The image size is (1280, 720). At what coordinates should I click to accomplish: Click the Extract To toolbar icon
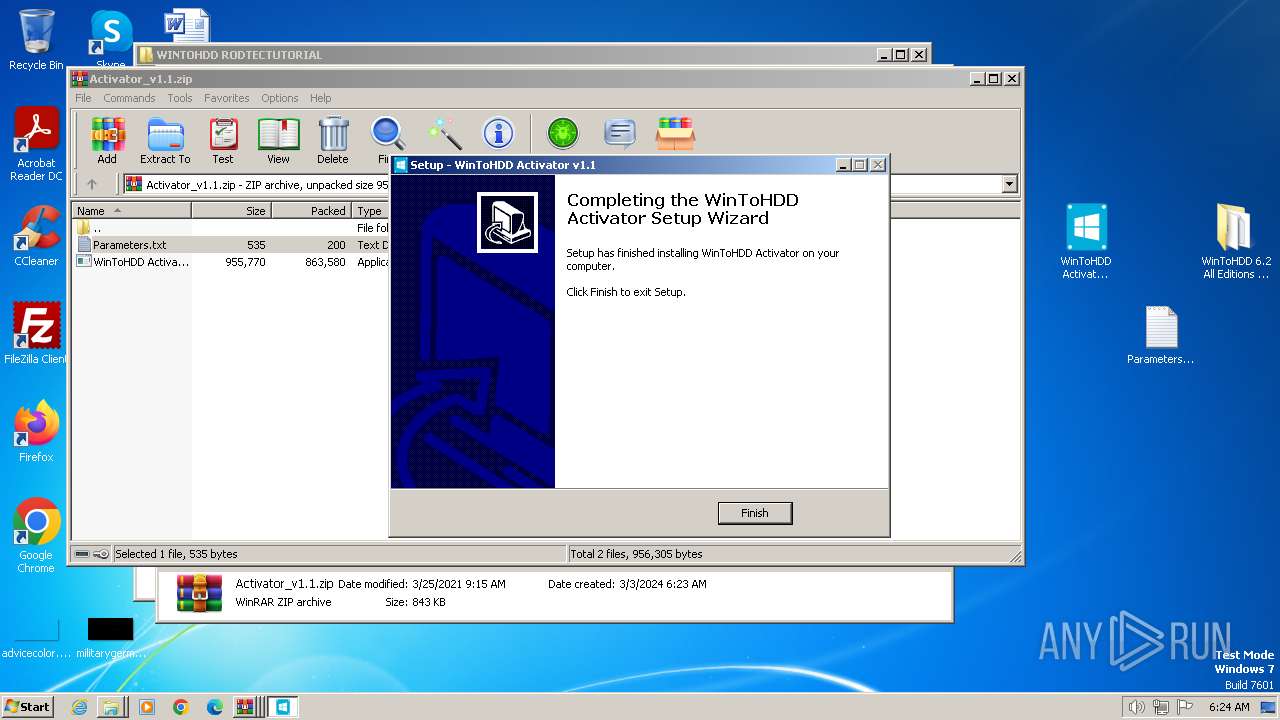pyautogui.click(x=165, y=140)
